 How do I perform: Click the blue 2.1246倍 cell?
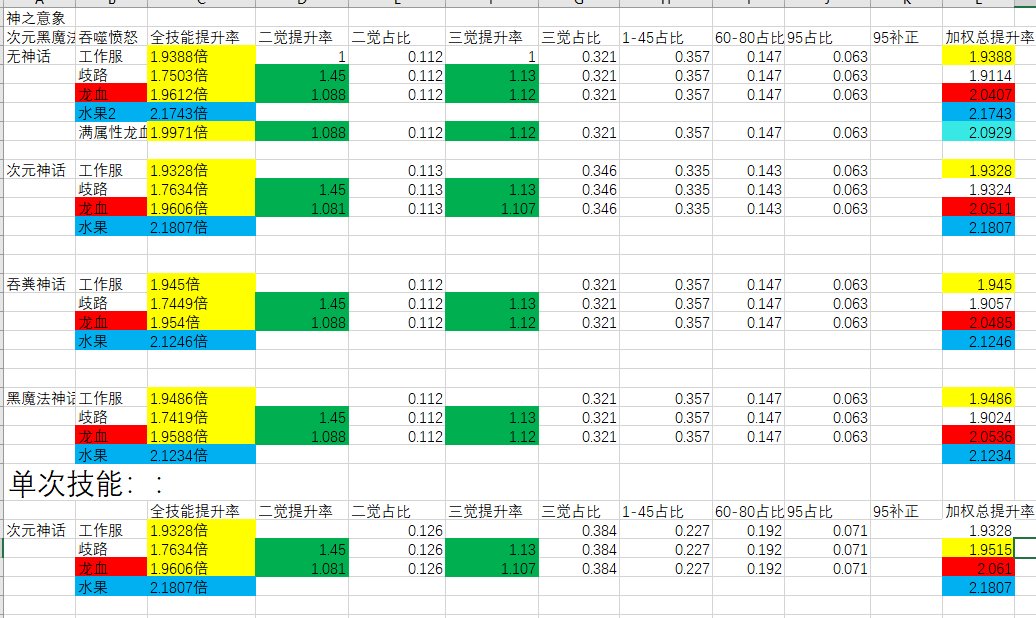pyautogui.click(x=201, y=341)
